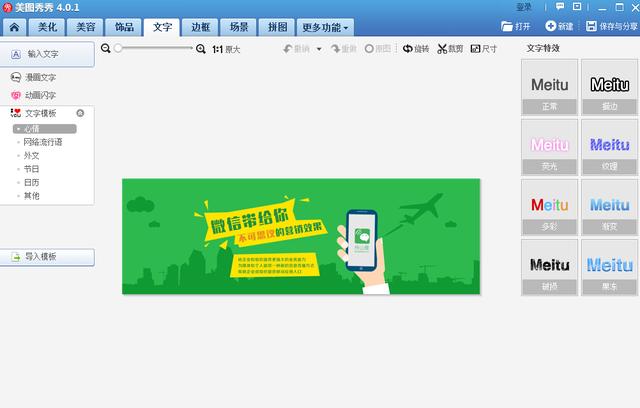Select 动画闪字 animated text option

tap(33, 95)
